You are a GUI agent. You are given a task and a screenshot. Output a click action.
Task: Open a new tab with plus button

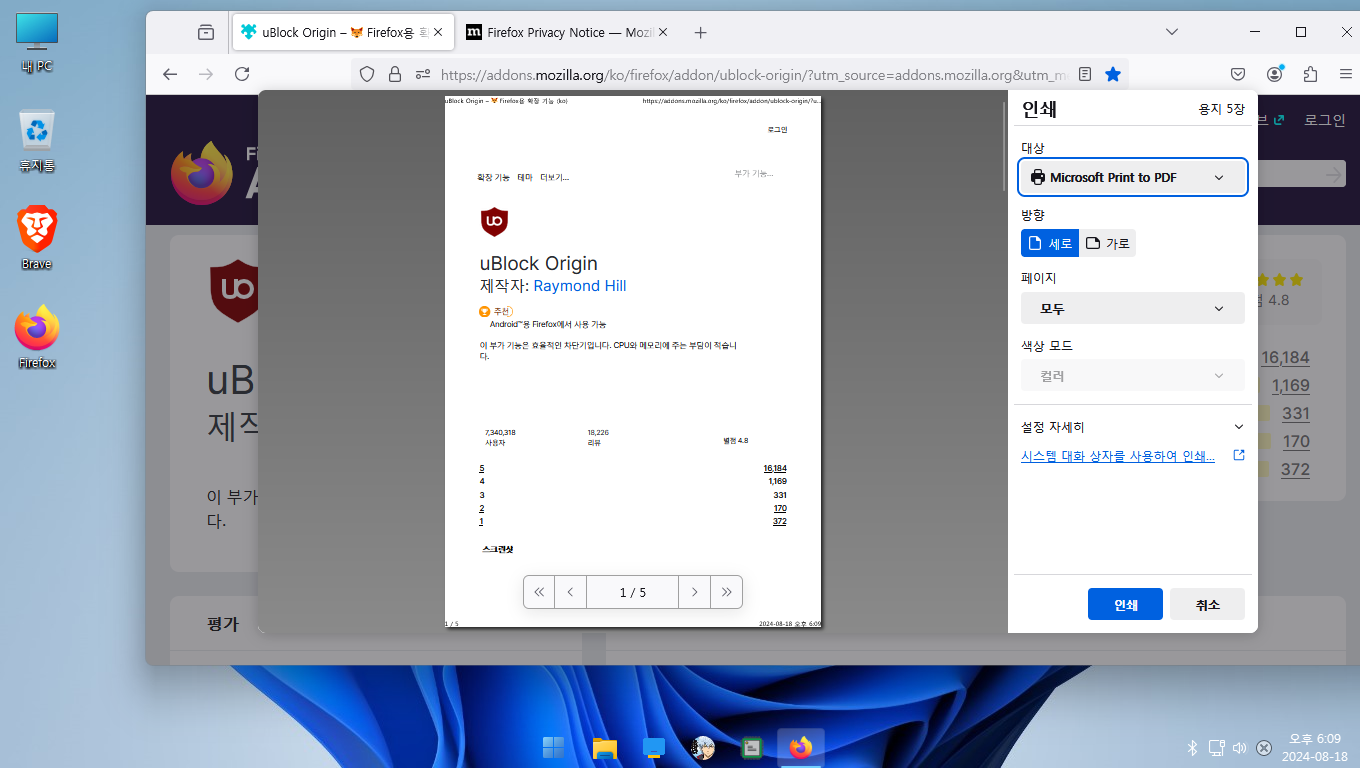coord(700,32)
